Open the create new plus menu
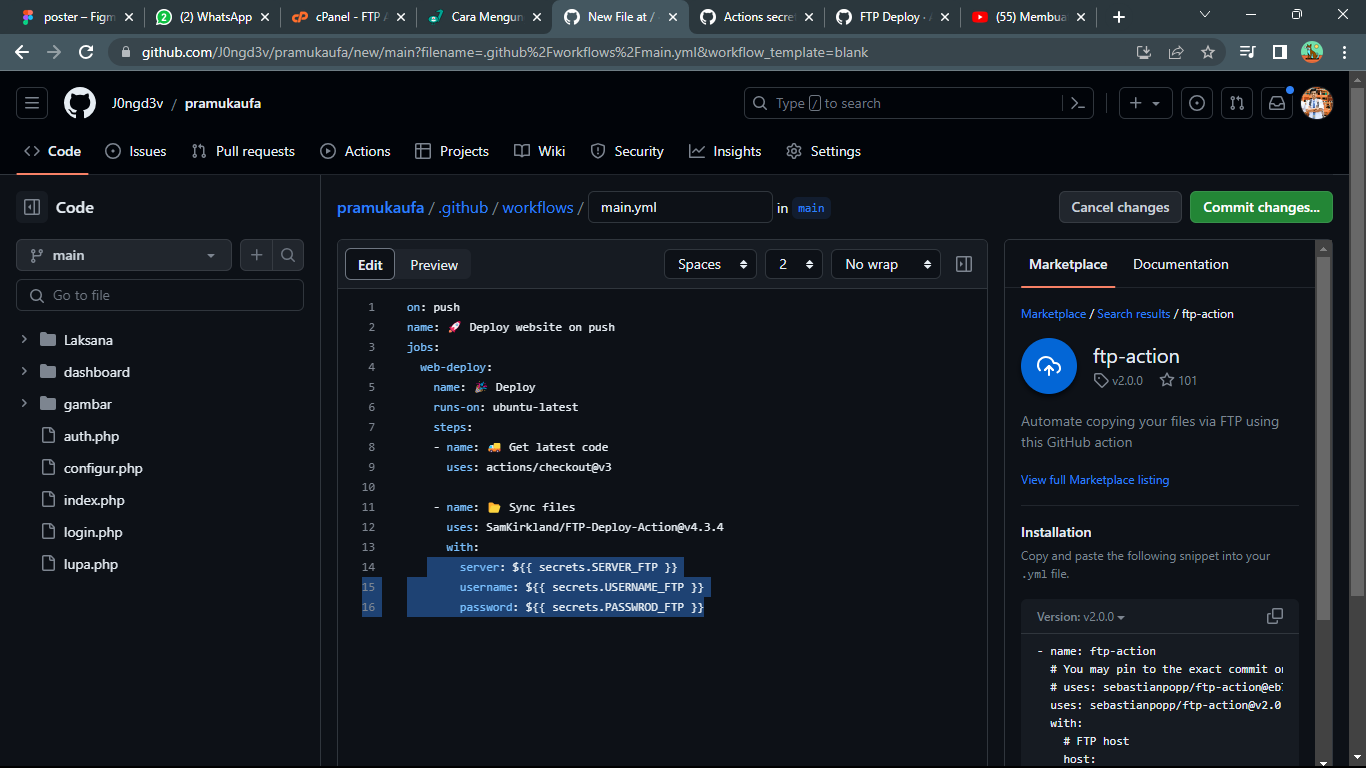 point(1145,103)
